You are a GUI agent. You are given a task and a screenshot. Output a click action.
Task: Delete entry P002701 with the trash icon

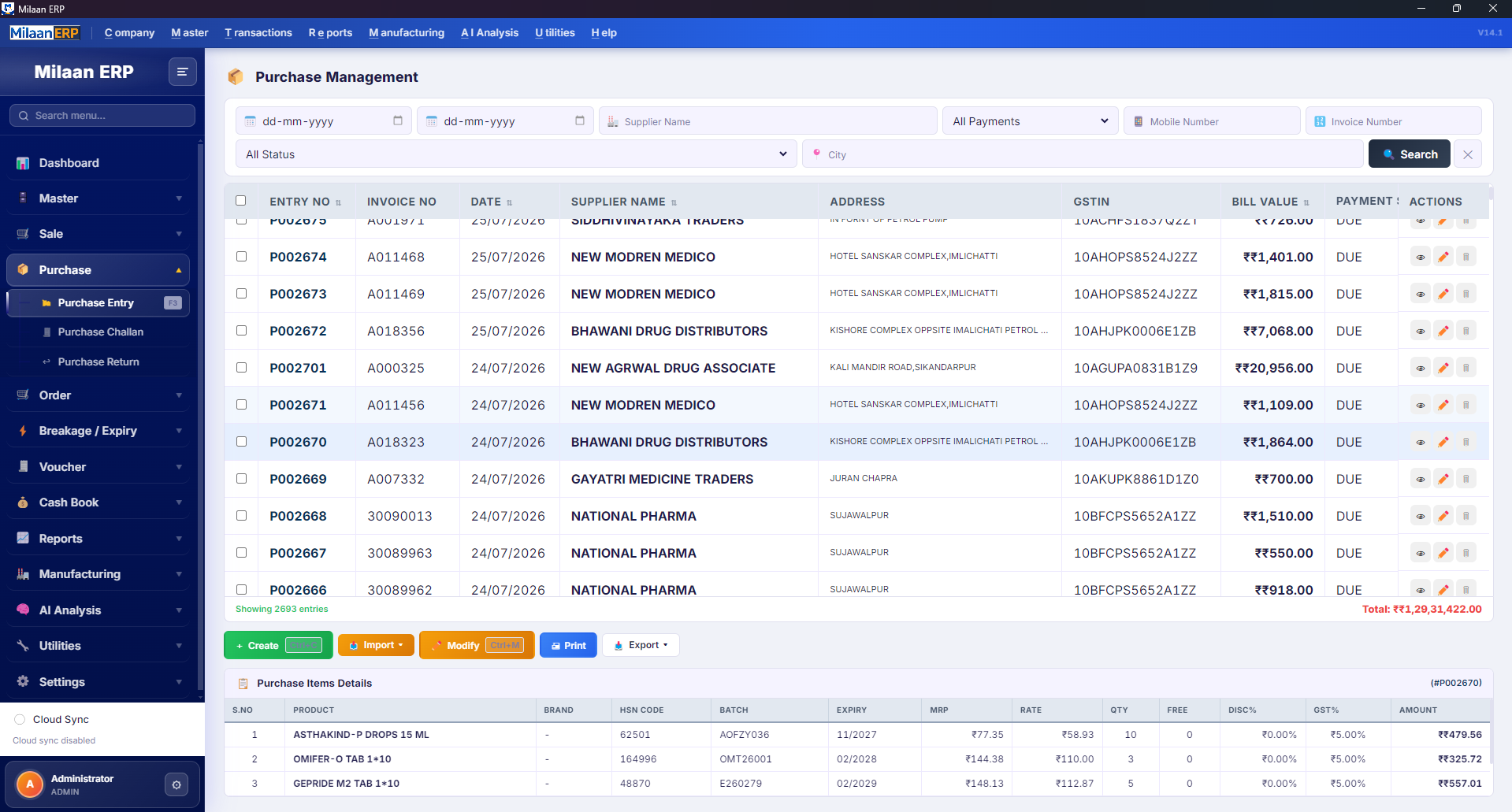(1466, 368)
